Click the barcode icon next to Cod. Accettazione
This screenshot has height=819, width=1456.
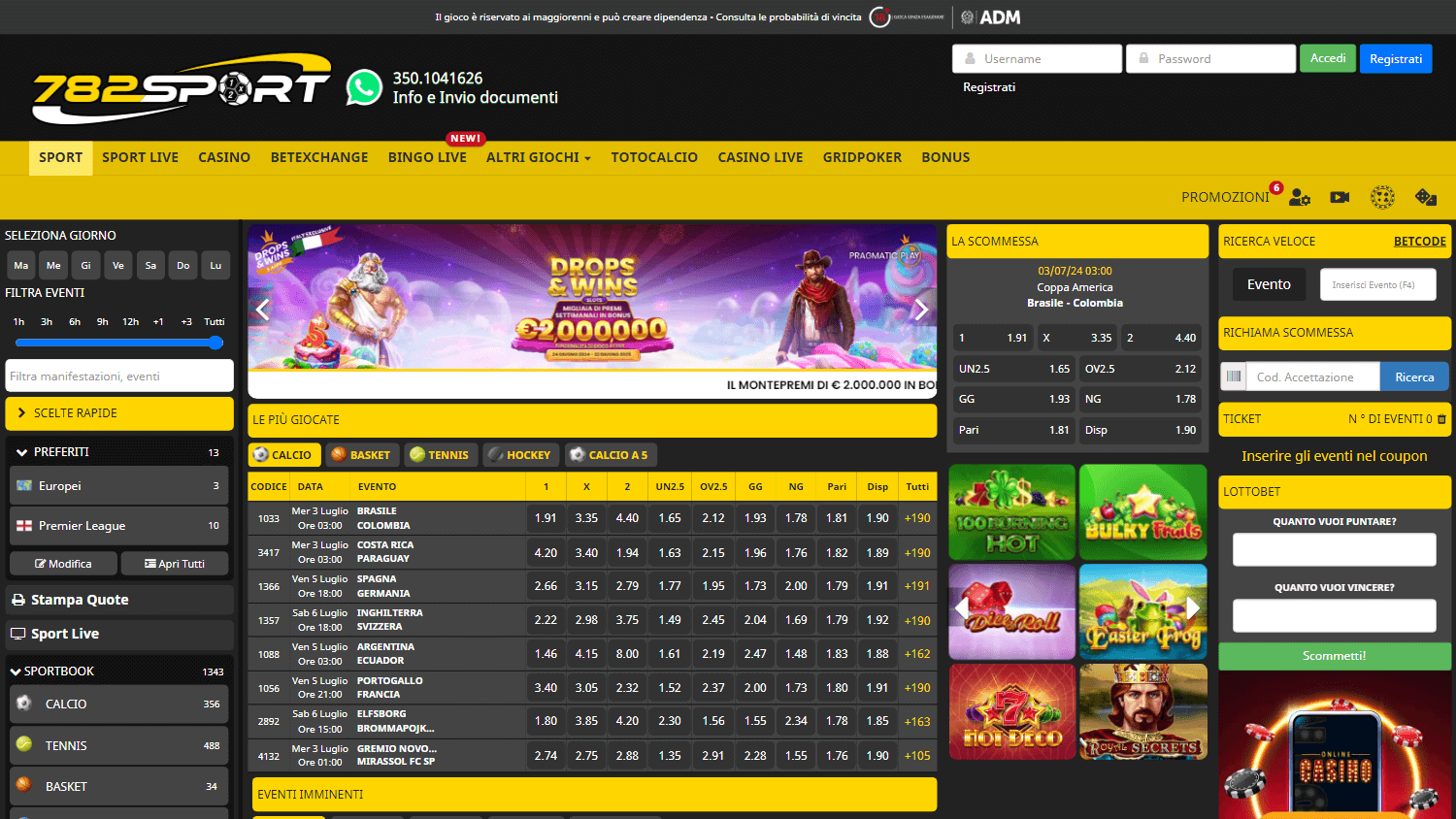(x=1234, y=377)
